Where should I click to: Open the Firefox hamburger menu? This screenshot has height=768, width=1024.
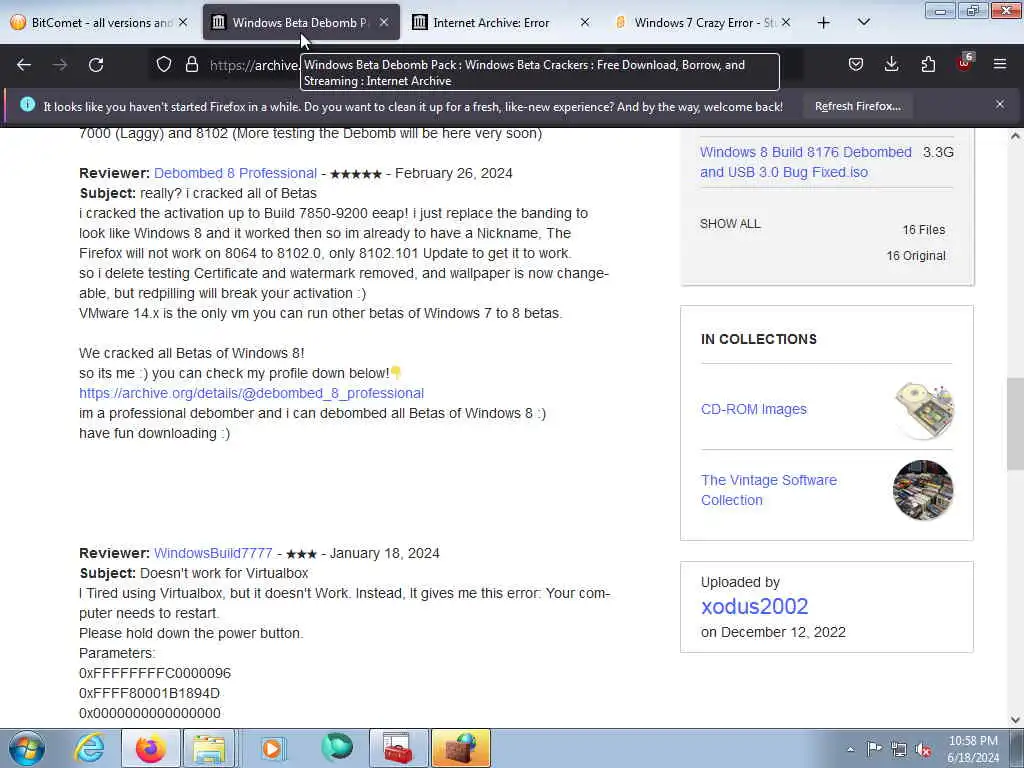pos(1000,64)
